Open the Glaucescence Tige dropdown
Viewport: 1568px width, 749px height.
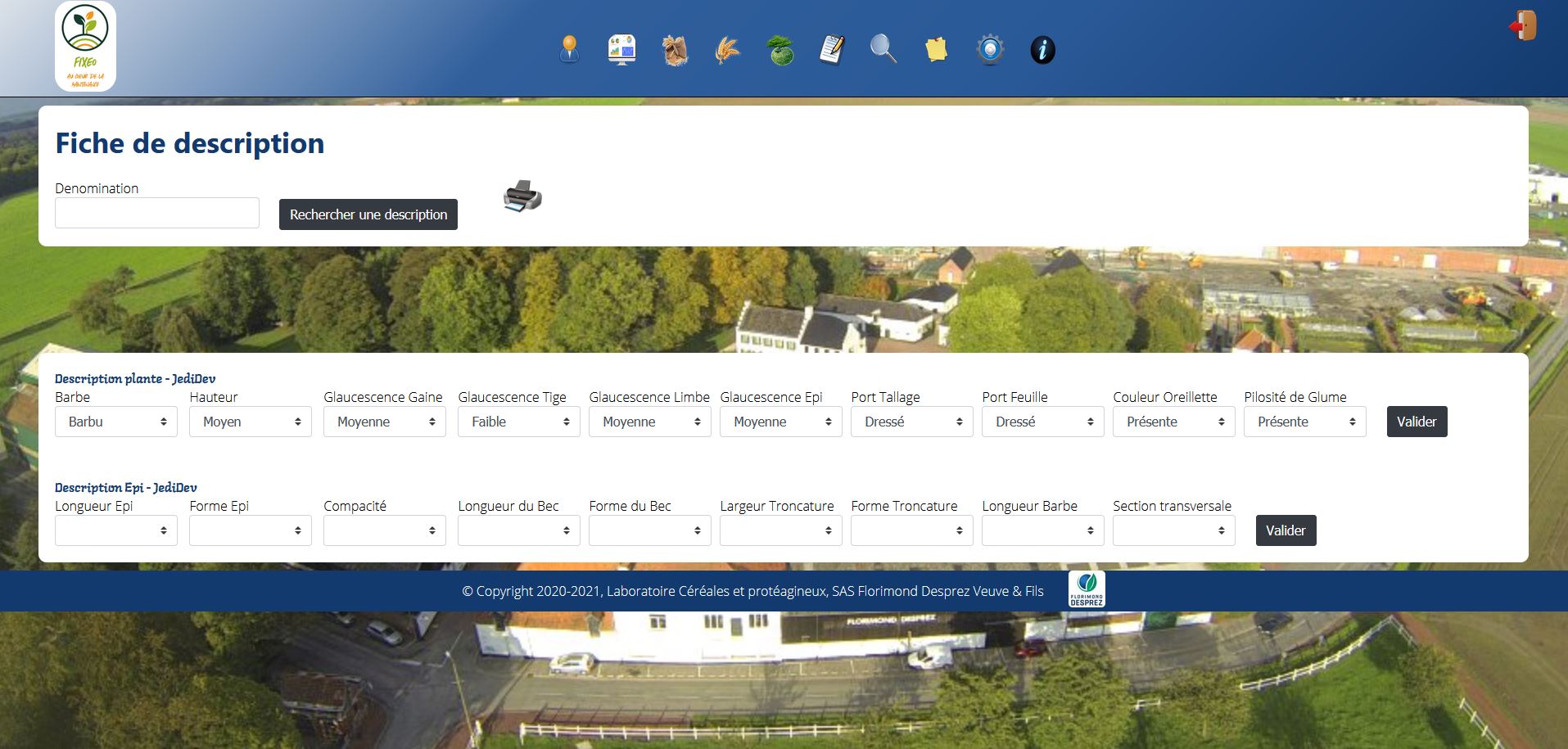click(x=519, y=422)
